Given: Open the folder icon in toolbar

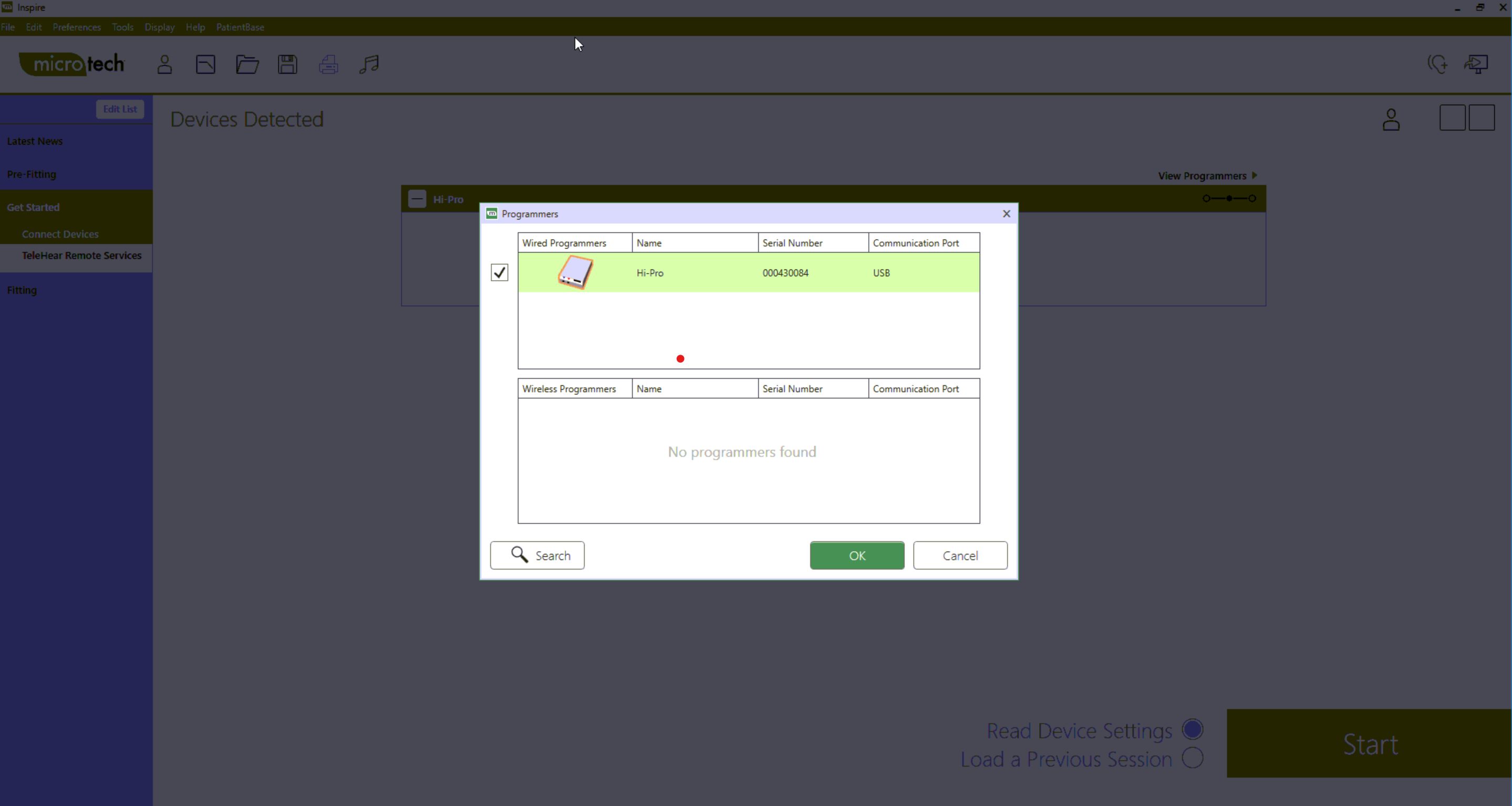Looking at the screenshot, I should point(247,64).
